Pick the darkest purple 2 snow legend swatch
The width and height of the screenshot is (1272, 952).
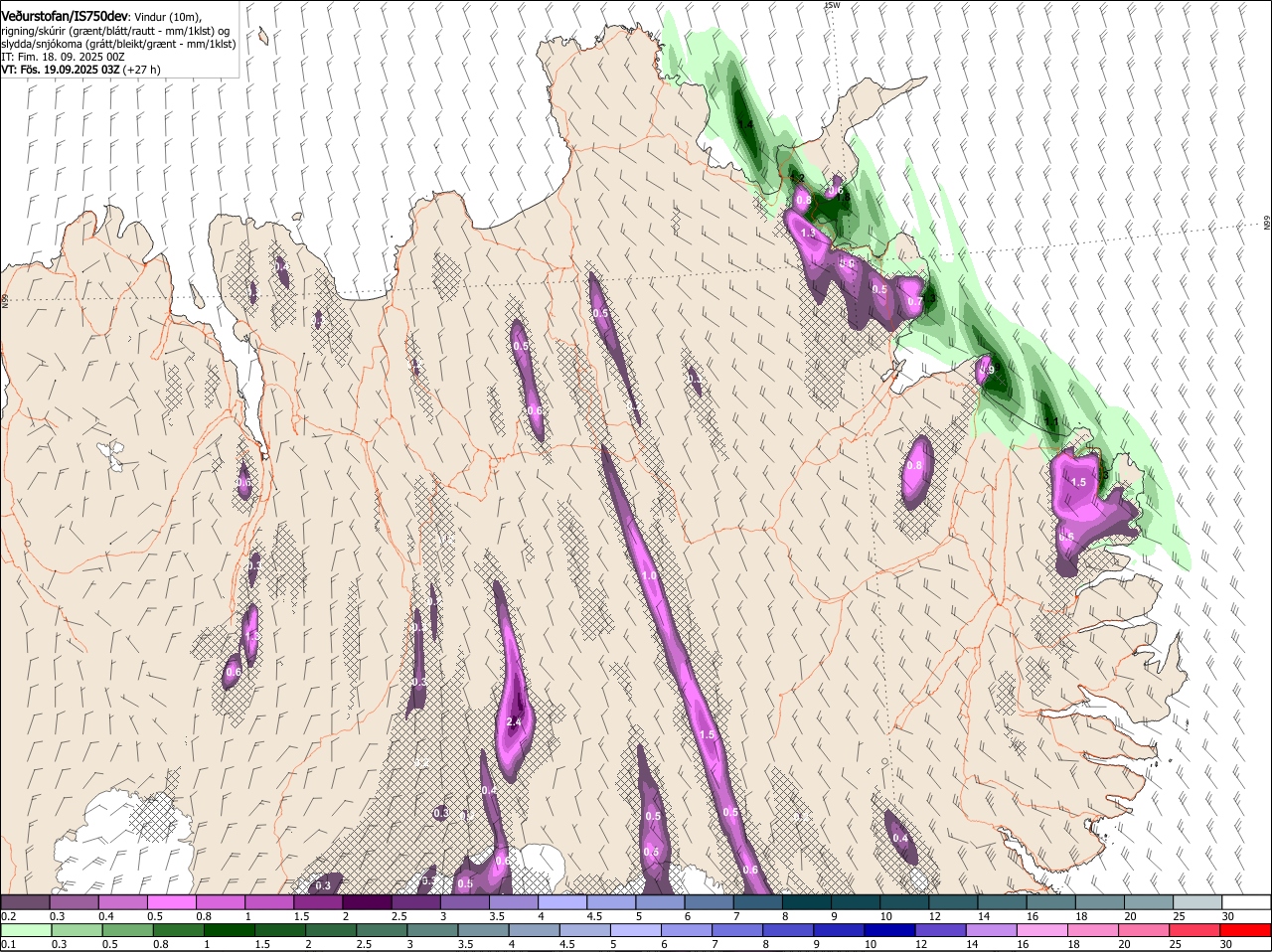pos(366,902)
